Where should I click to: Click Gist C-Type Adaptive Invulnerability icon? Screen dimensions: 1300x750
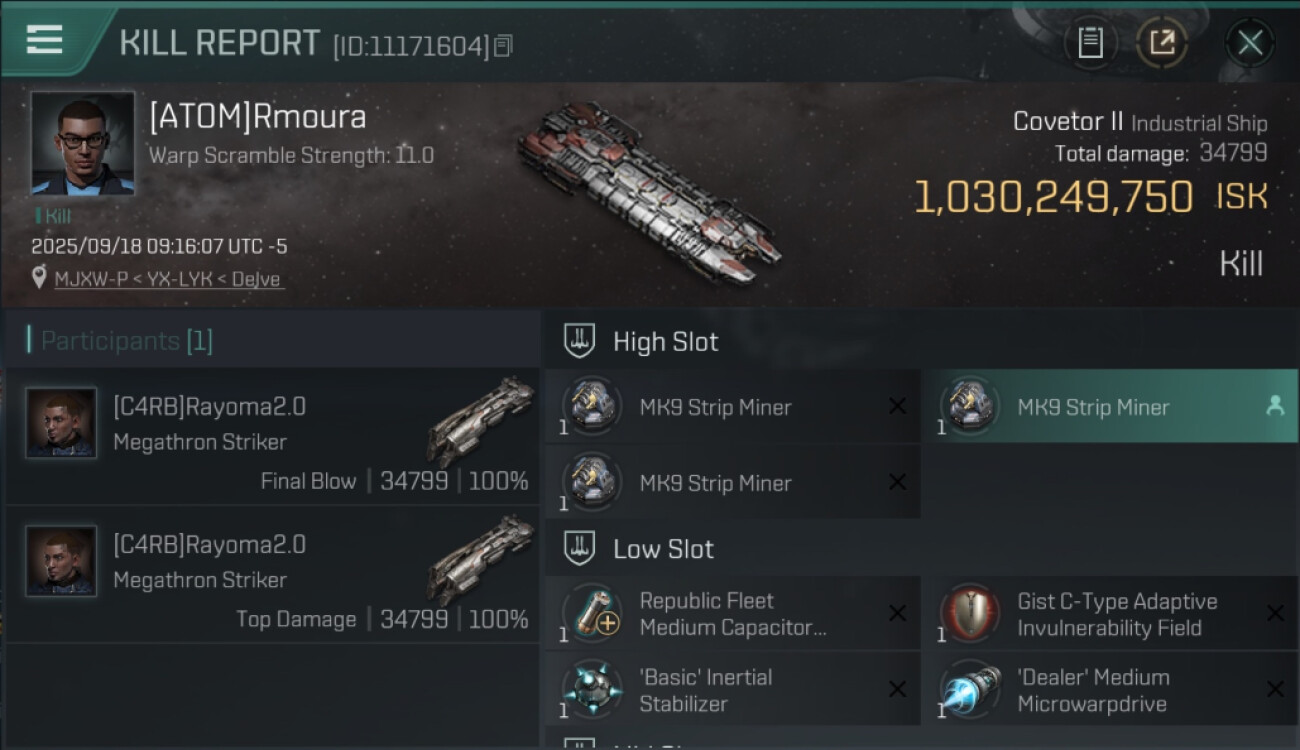[970, 613]
